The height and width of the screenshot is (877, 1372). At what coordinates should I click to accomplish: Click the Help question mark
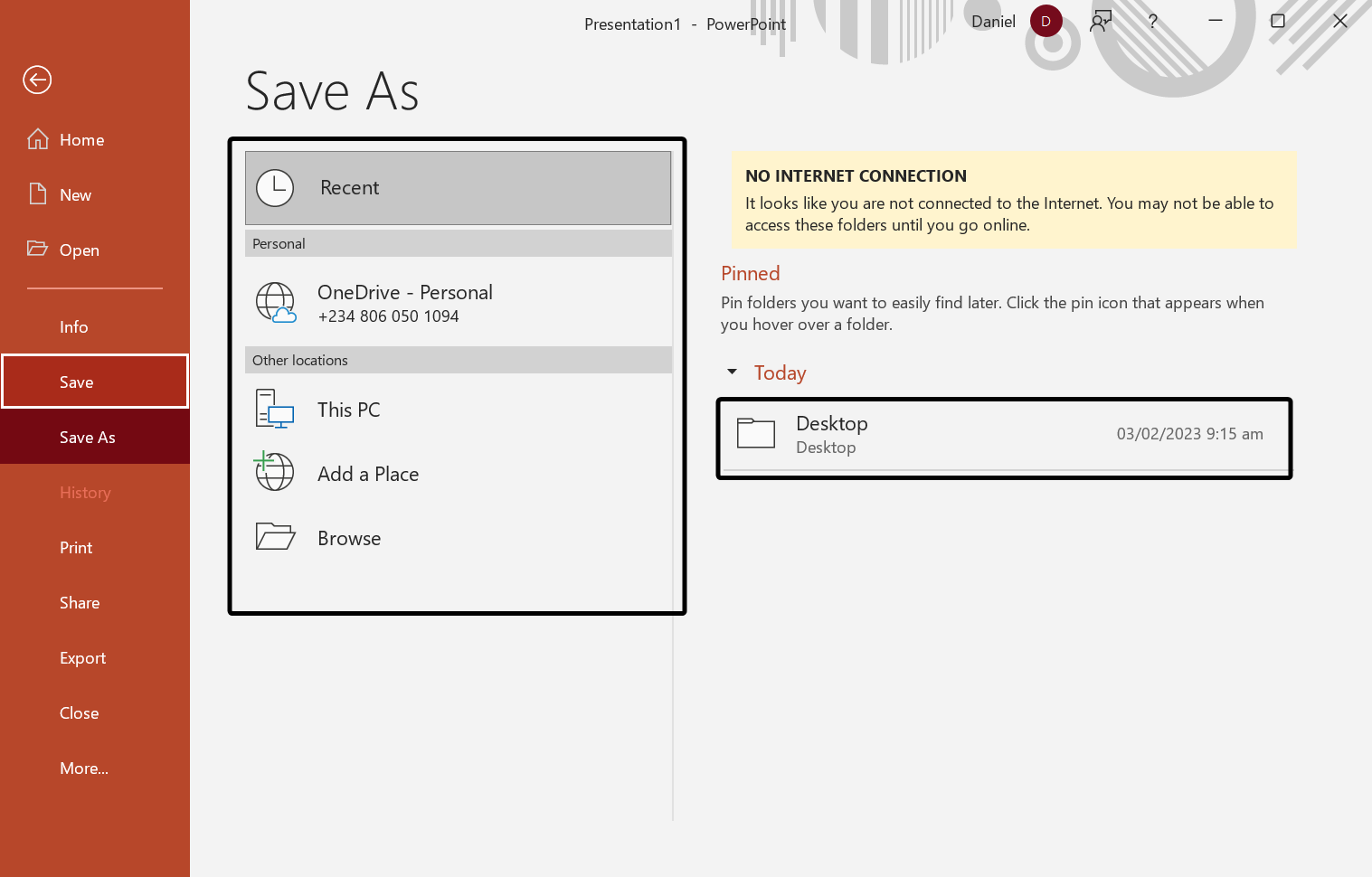(x=1152, y=22)
